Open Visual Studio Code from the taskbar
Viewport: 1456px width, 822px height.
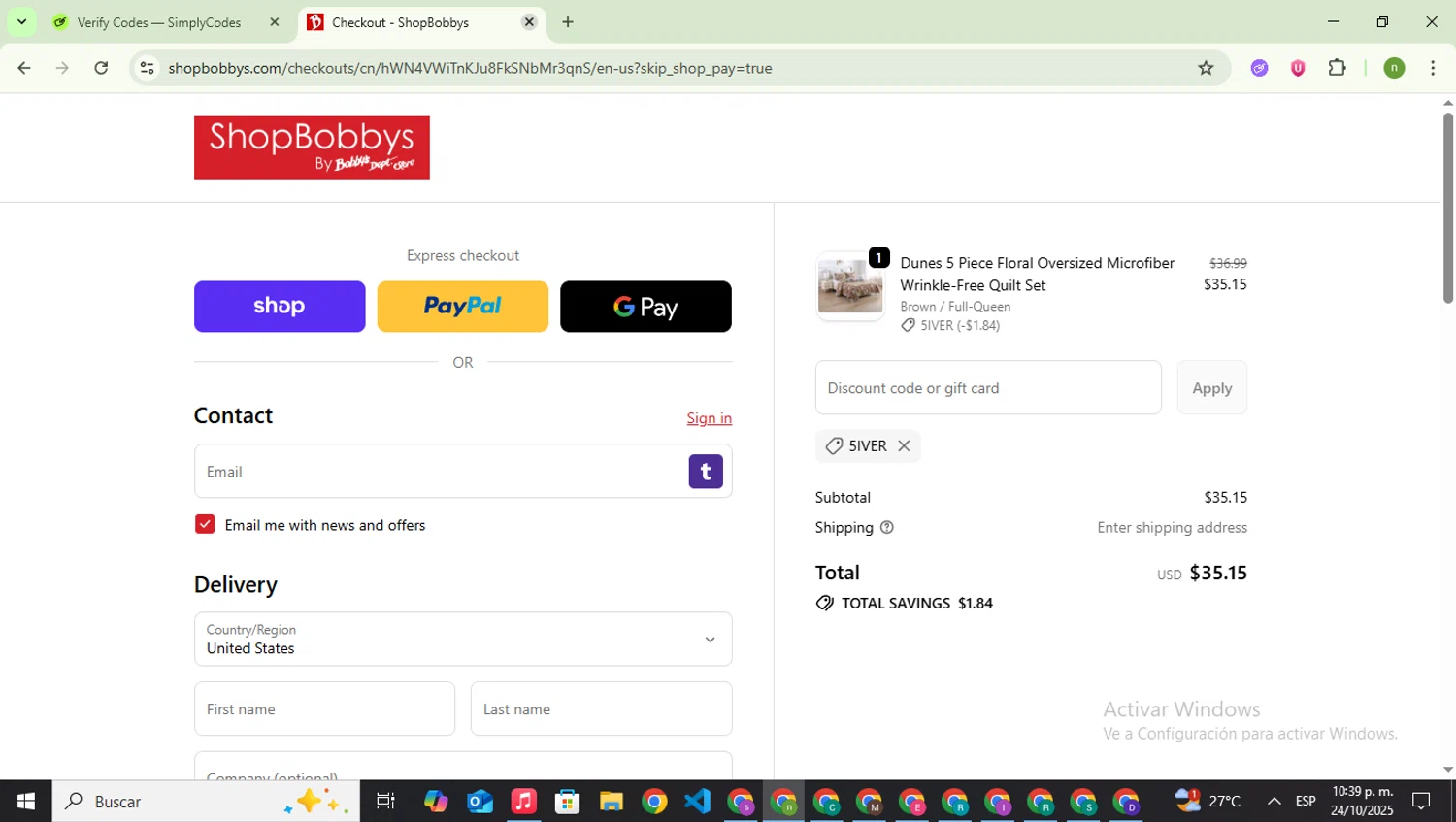697,802
